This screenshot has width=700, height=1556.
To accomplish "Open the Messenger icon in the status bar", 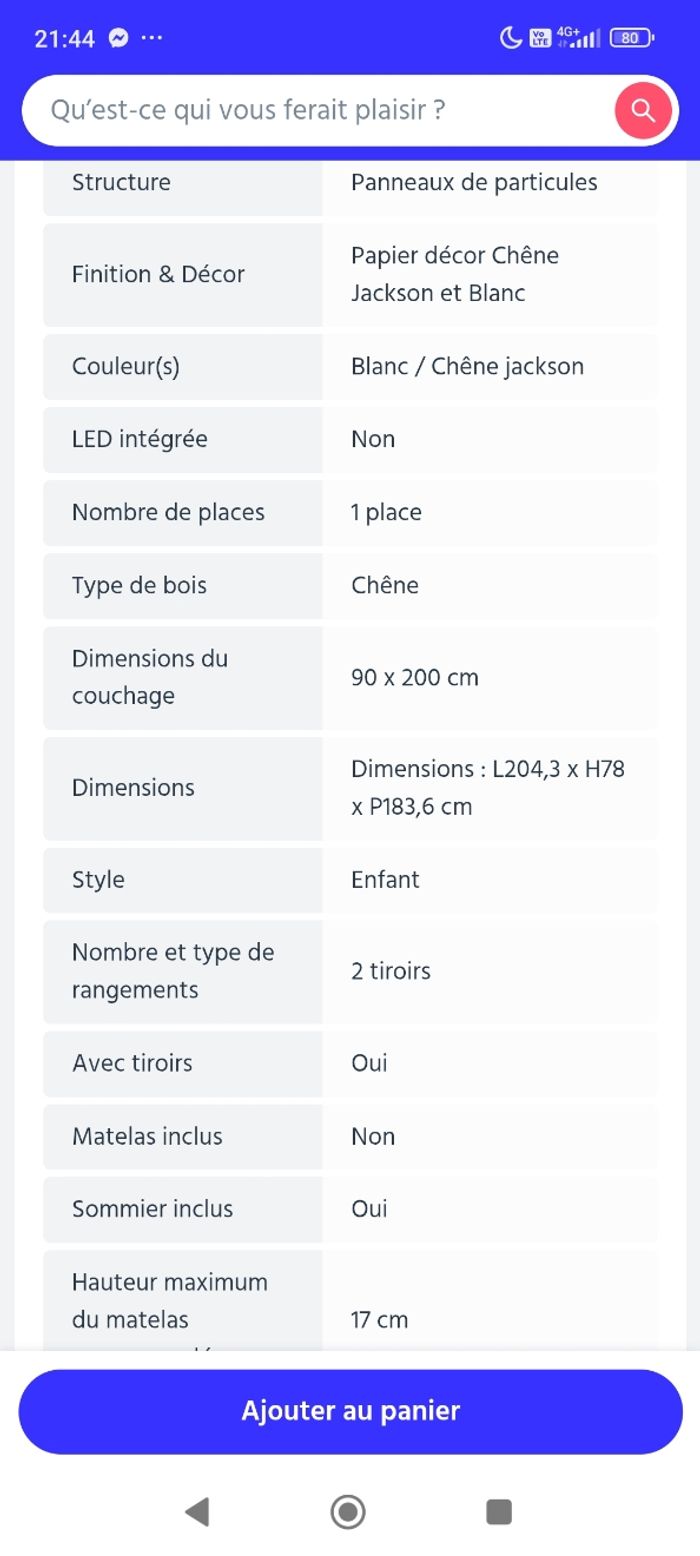I will click(119, 37).
